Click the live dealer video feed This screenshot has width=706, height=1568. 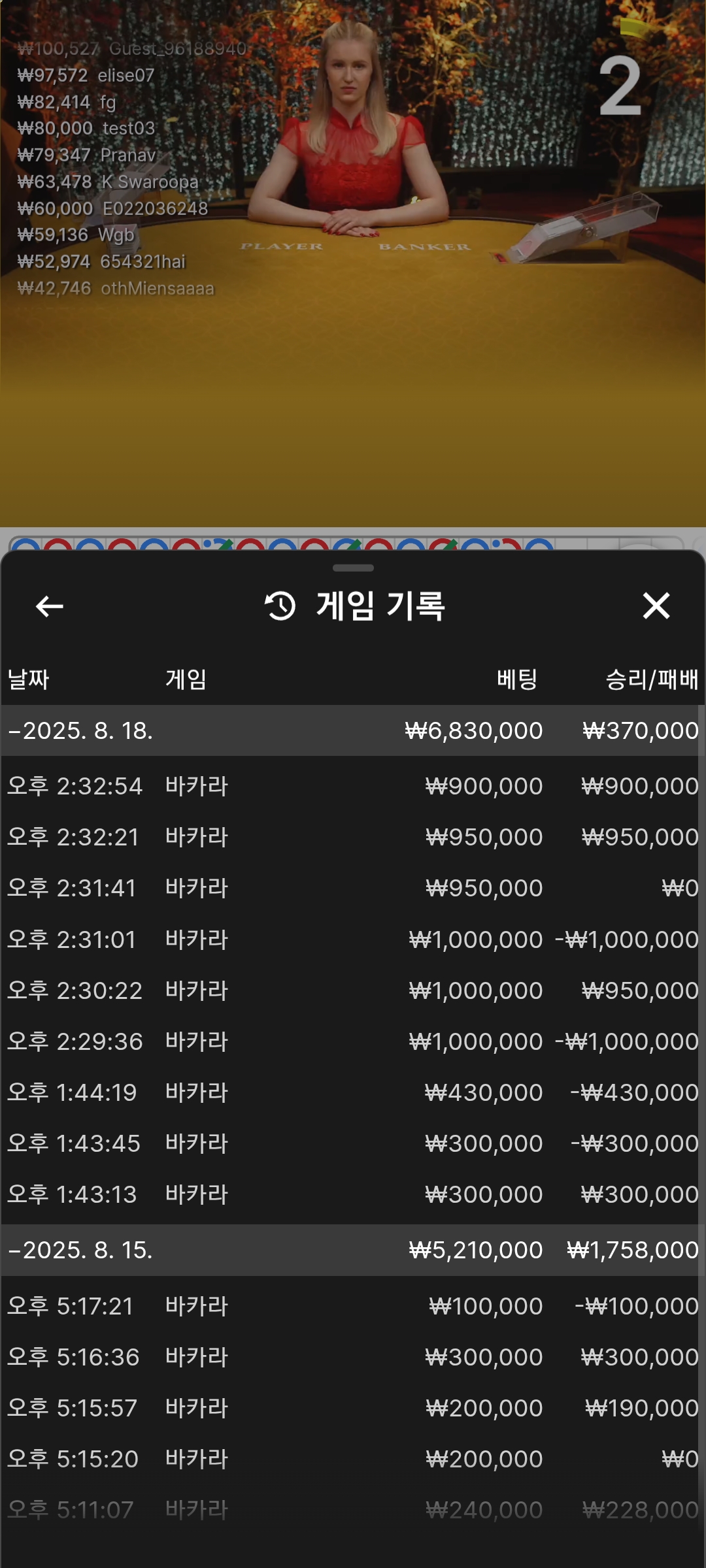[353, 263]
